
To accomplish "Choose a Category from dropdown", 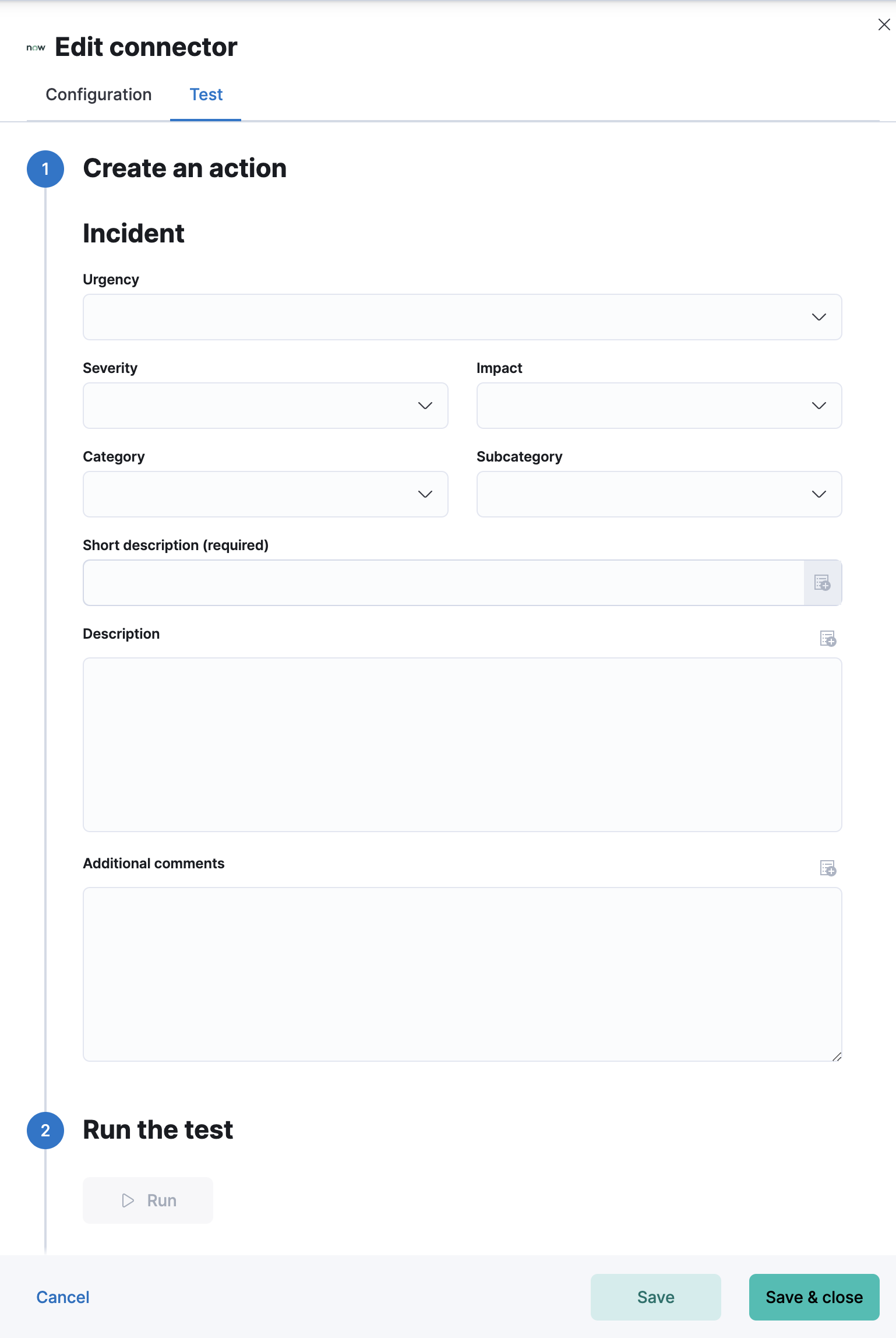I will [265, 494].
